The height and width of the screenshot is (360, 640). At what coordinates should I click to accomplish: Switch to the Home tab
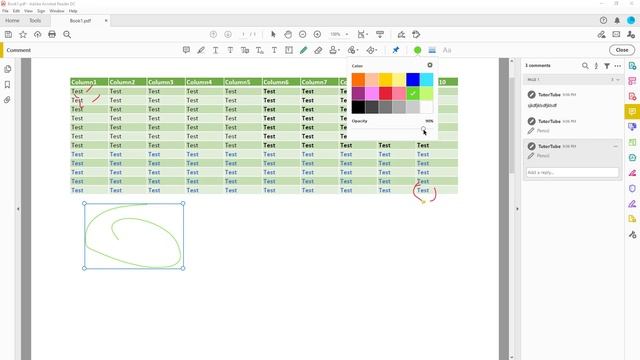(12, 20)
